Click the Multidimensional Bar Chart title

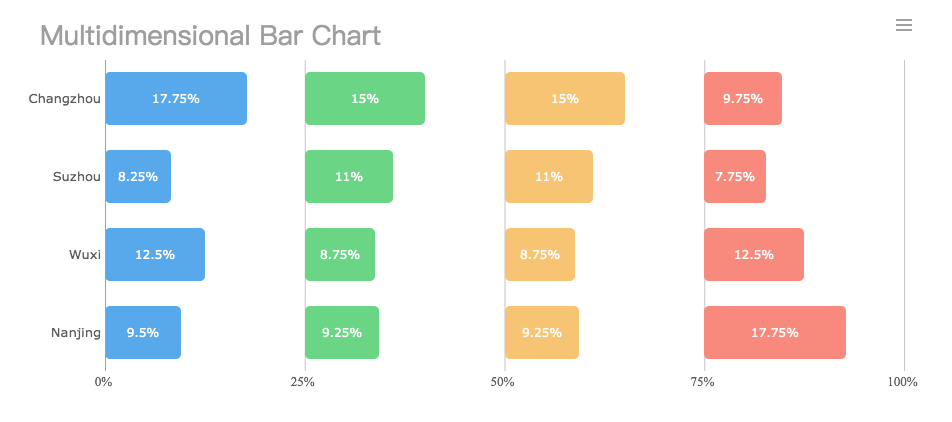(x=210, y=36)
